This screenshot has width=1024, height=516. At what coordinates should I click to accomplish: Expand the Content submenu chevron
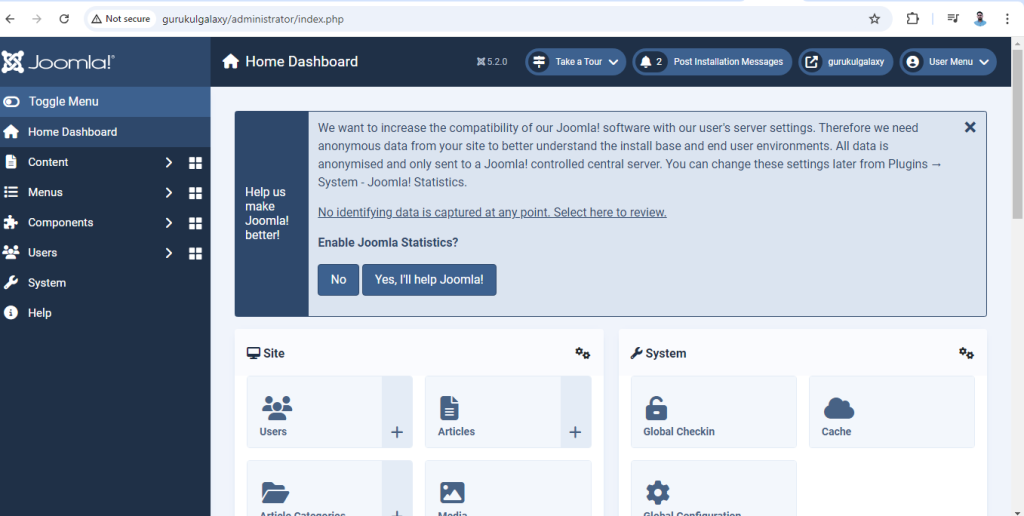(168, 163)
